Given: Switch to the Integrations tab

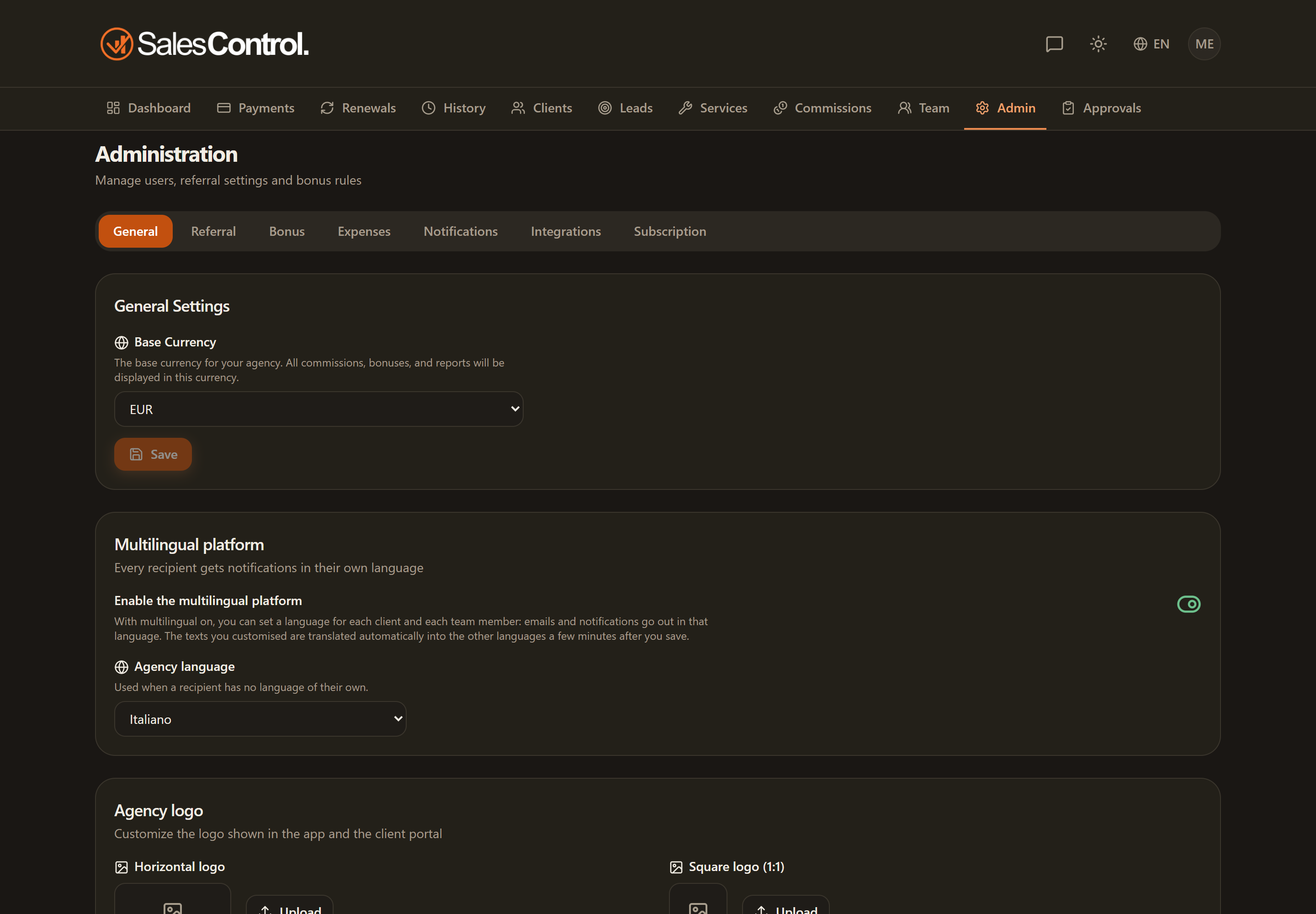Looking at the screenshot, I should tap(566, 231).
